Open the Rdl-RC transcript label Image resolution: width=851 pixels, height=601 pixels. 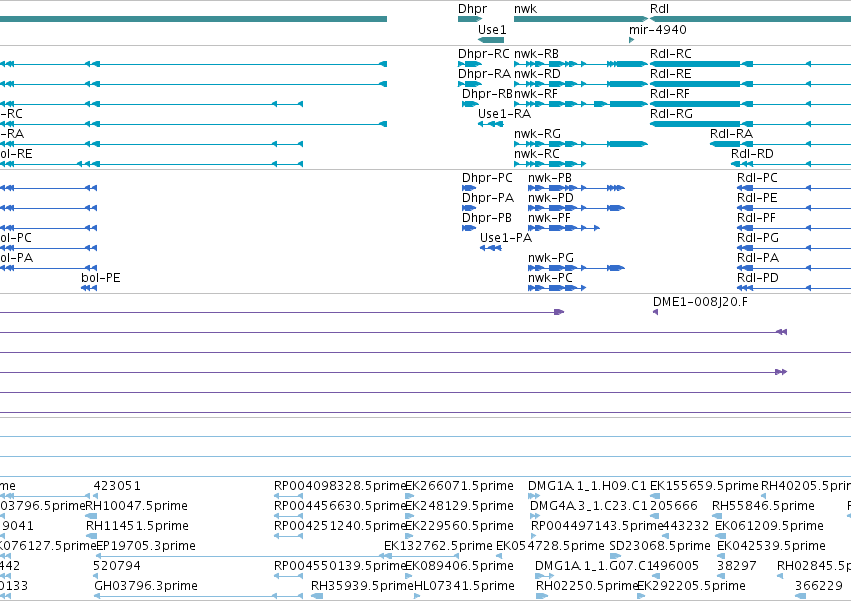pyautogui.click(x=671, y=54)
